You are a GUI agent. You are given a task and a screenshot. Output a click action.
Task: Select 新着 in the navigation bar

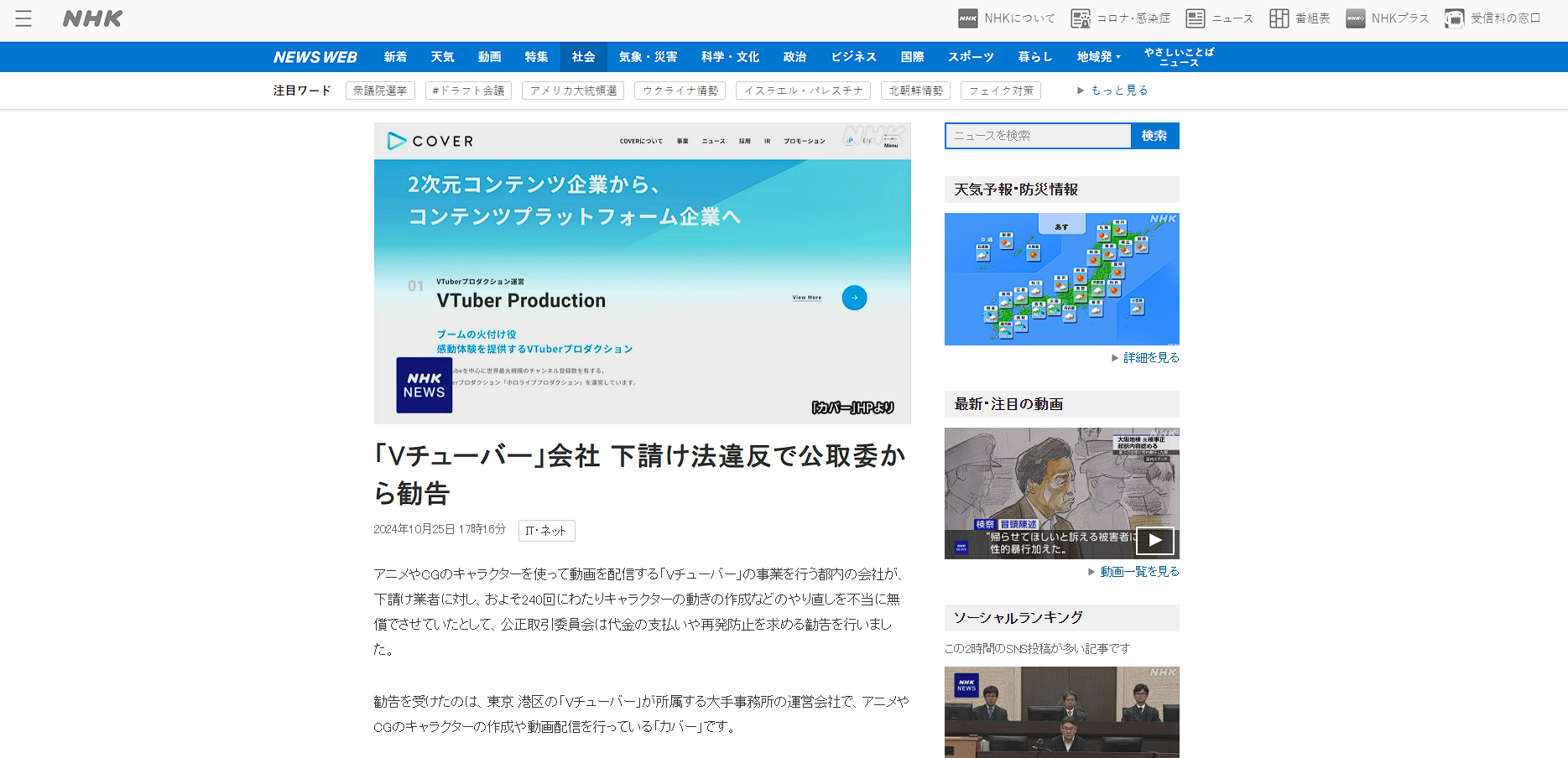point(395,57)
